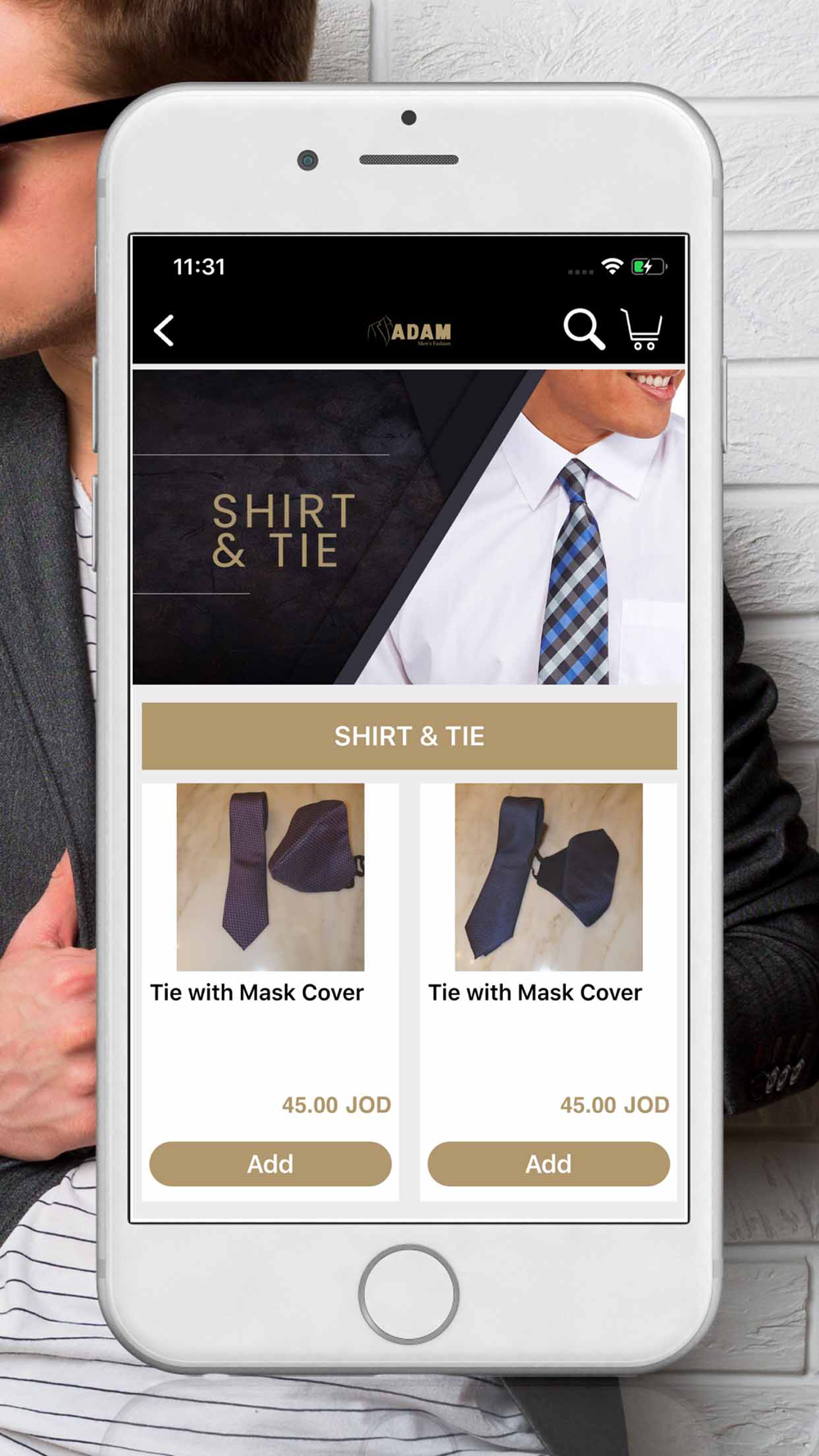Add the purple Tie with Mask Cover

click(x=270, y=1164)
